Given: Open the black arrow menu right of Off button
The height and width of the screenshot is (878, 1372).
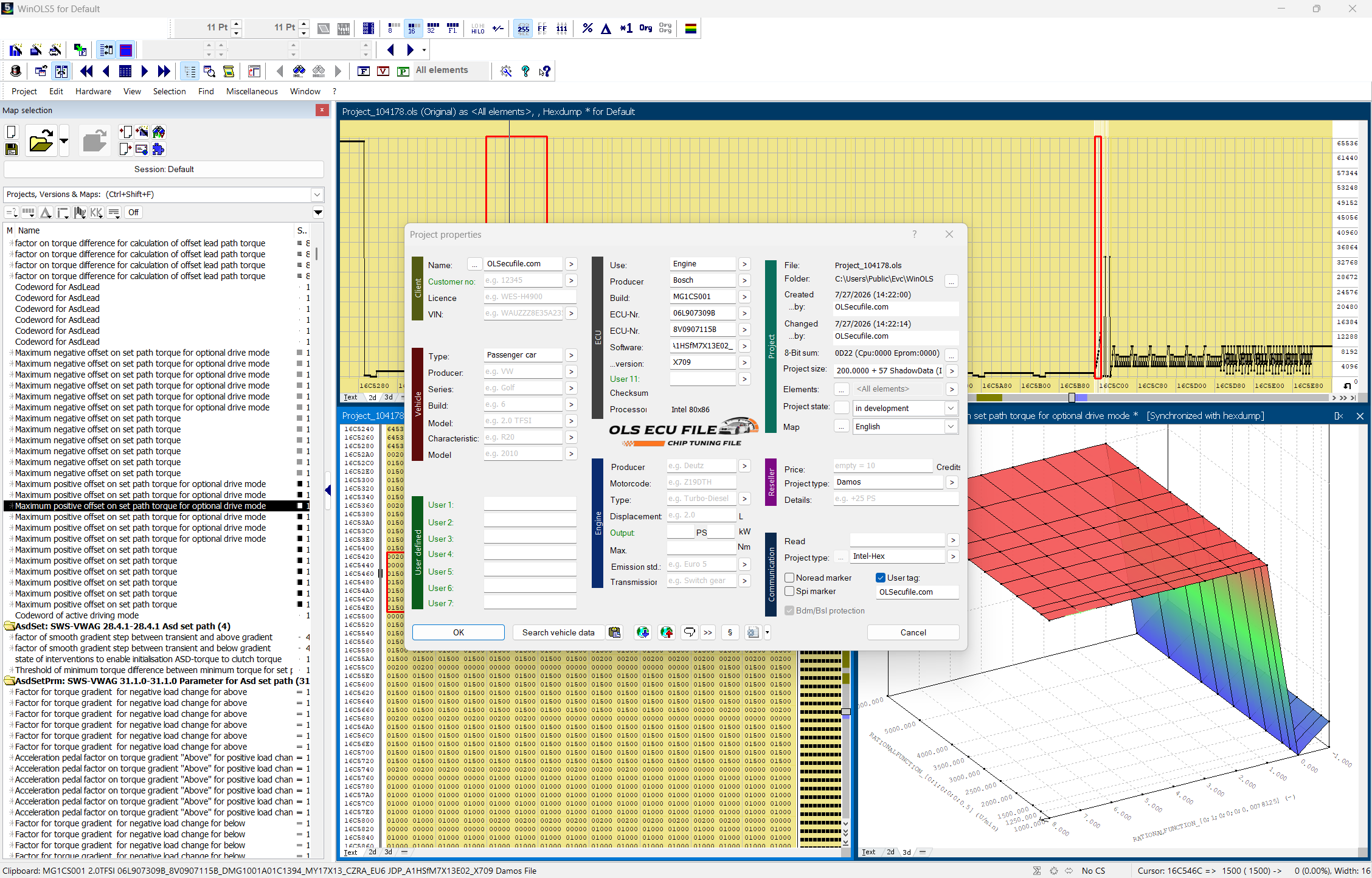Looking at the screenshot, I should 318,212.
